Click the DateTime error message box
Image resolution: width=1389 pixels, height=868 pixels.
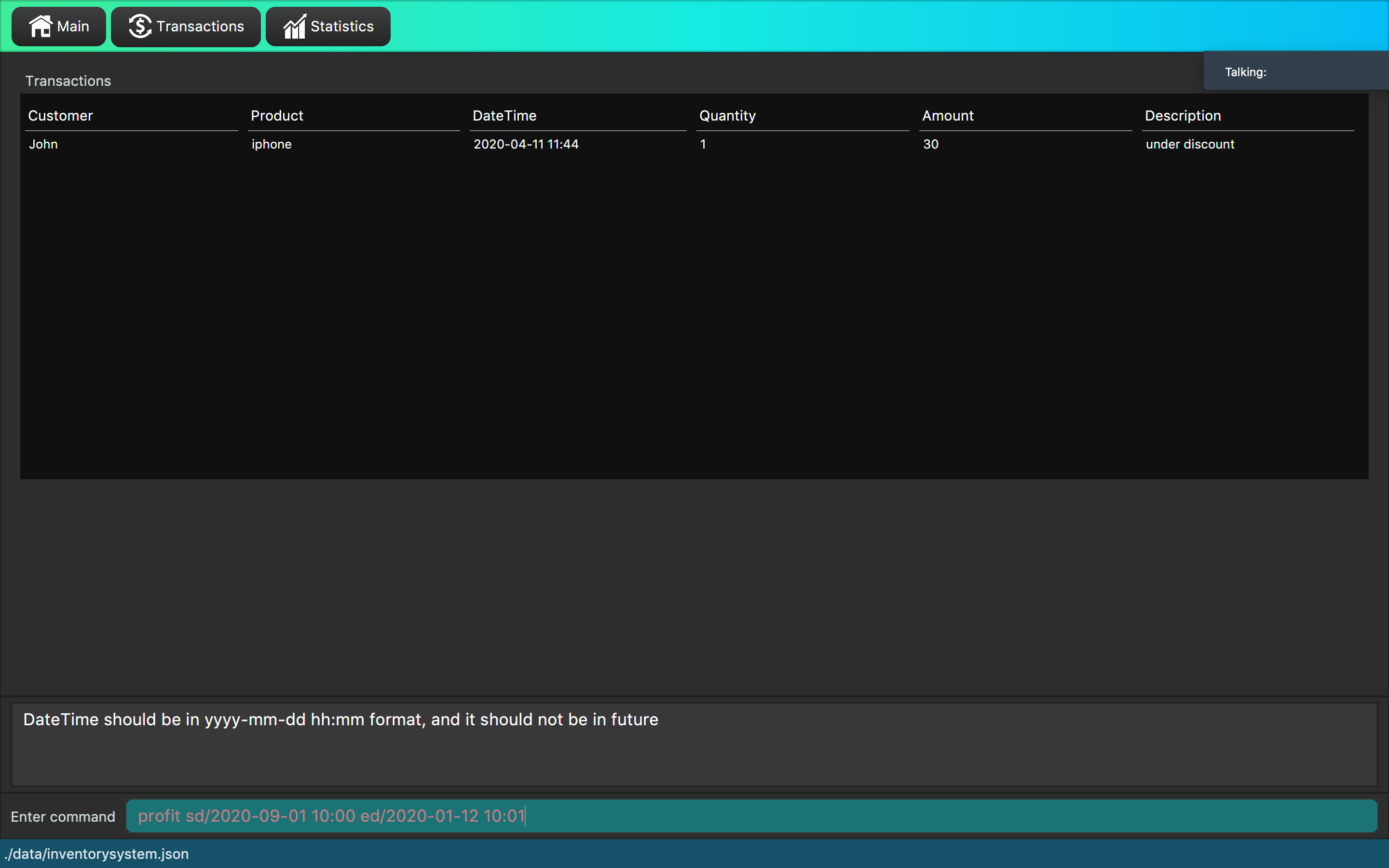[x=694, y=744]
